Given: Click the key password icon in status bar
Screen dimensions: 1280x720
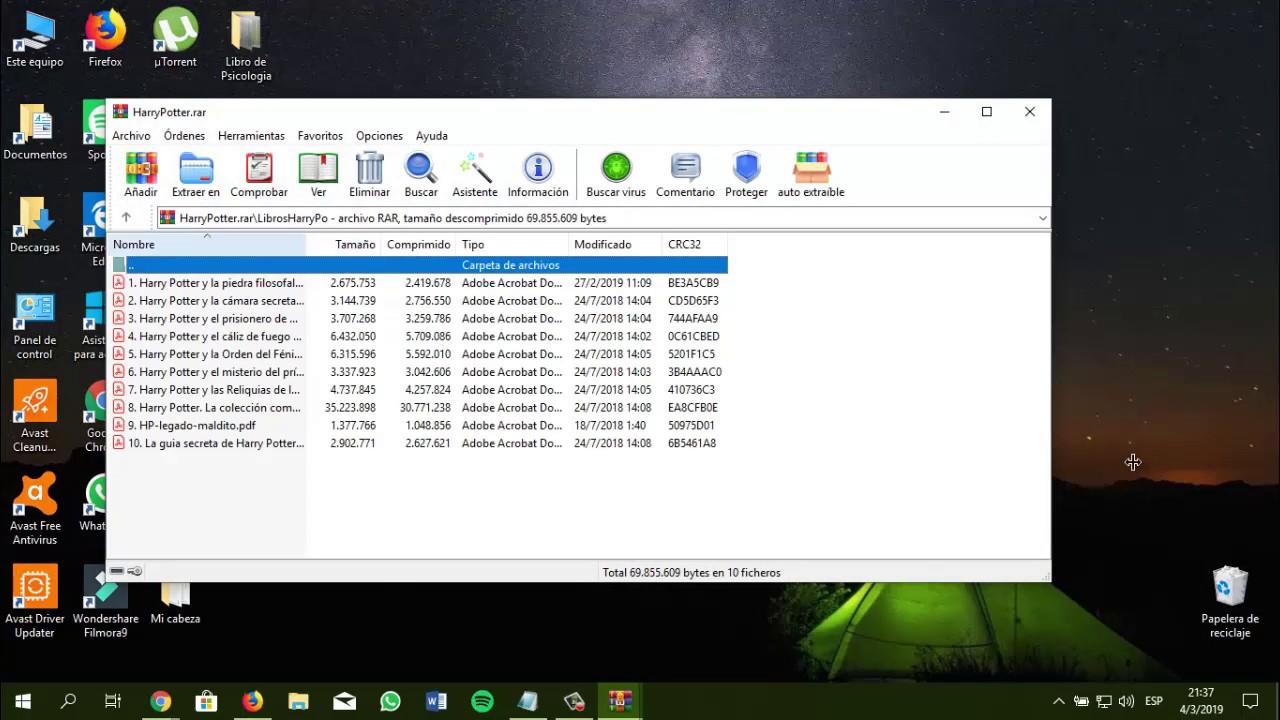Looking at the screenshot, I should (135, 571).
